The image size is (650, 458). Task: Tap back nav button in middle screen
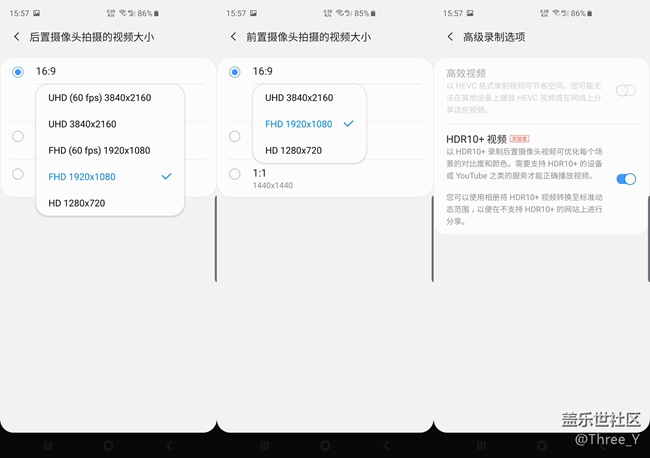386,446
